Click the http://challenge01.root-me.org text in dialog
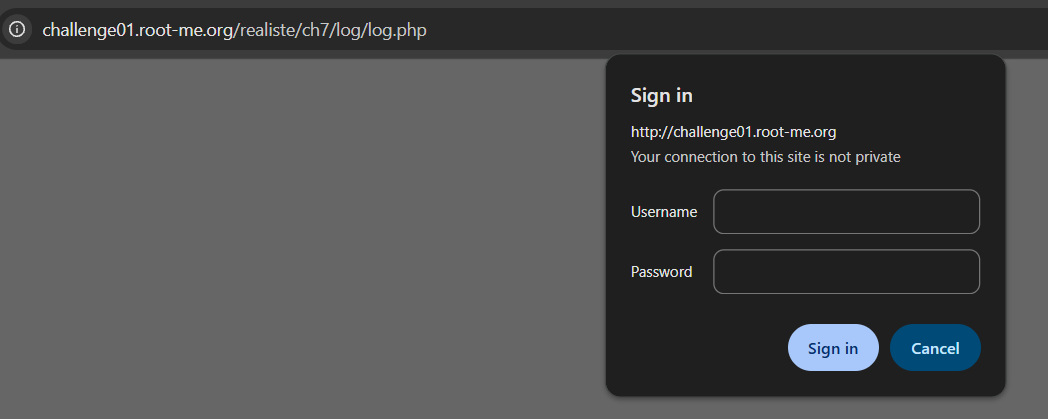 coord(733,131)
